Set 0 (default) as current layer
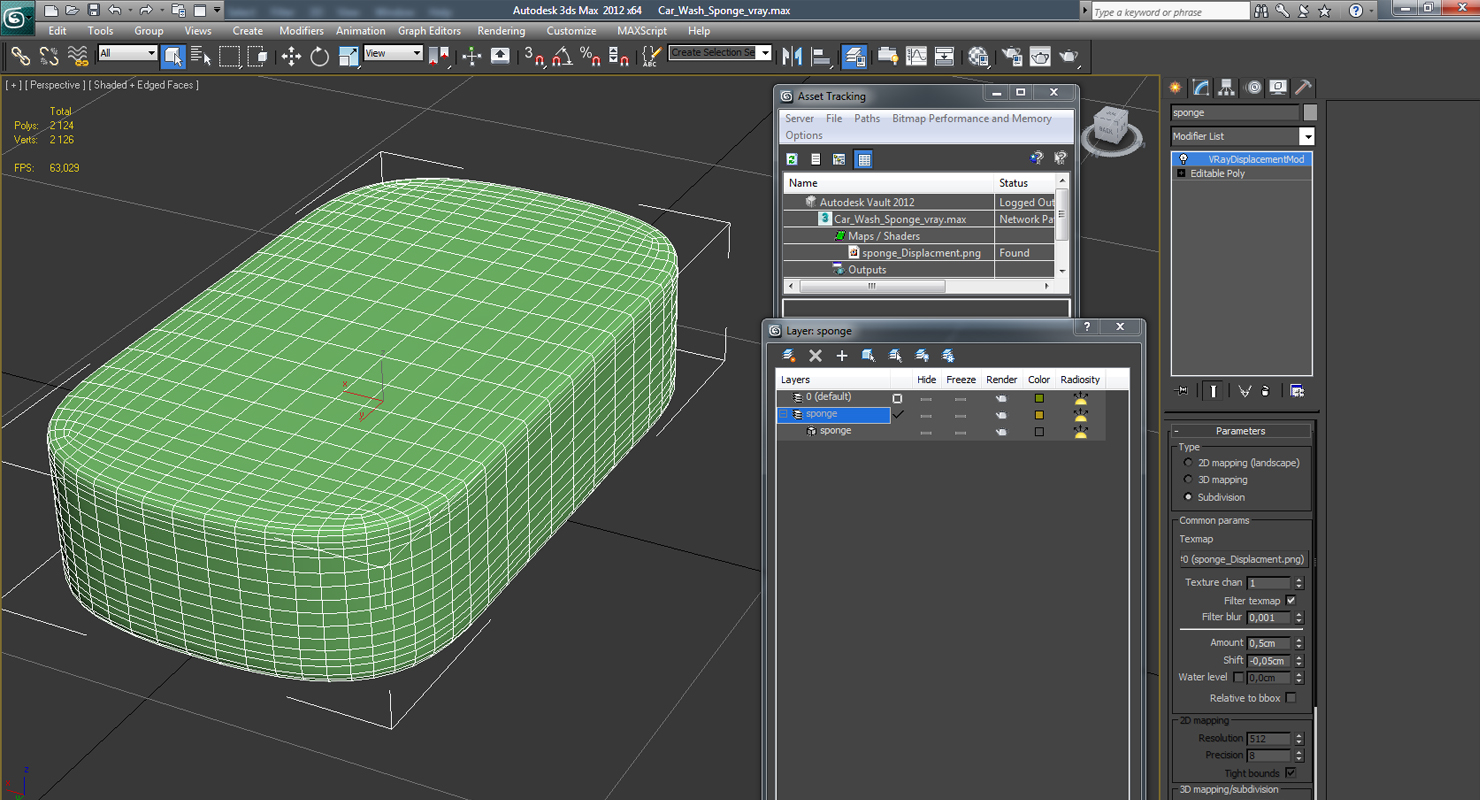The width and height of the screenshot is (1480, 800). pos(897,398)
